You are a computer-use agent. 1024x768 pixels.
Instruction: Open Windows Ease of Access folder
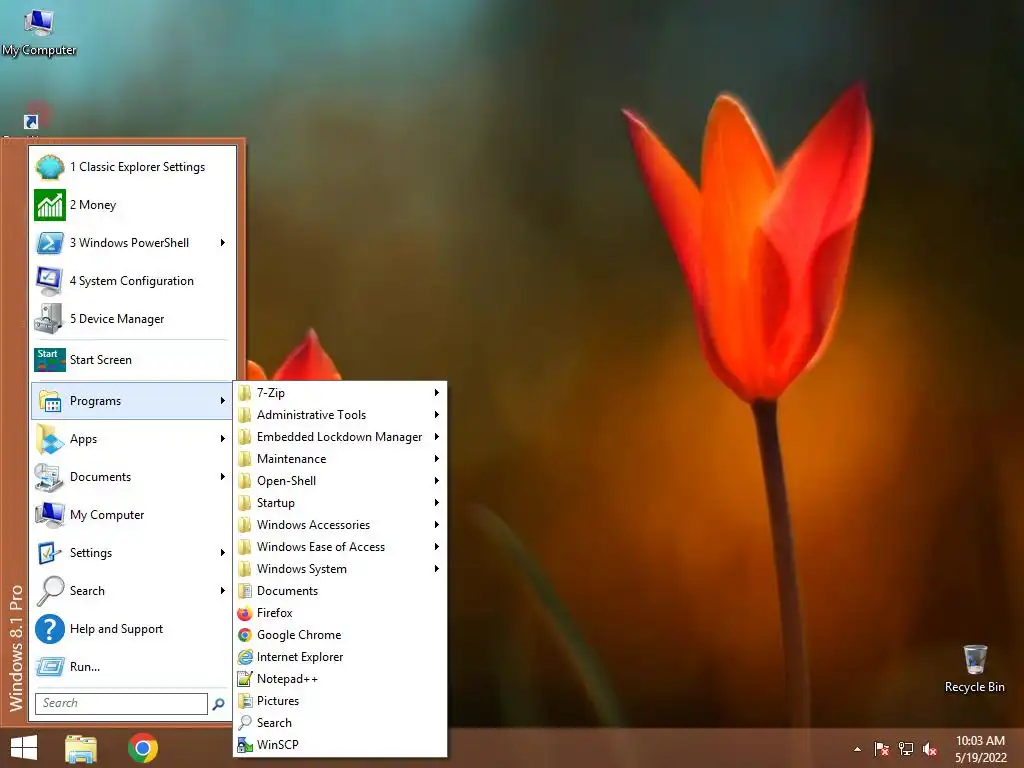[340, 547]
